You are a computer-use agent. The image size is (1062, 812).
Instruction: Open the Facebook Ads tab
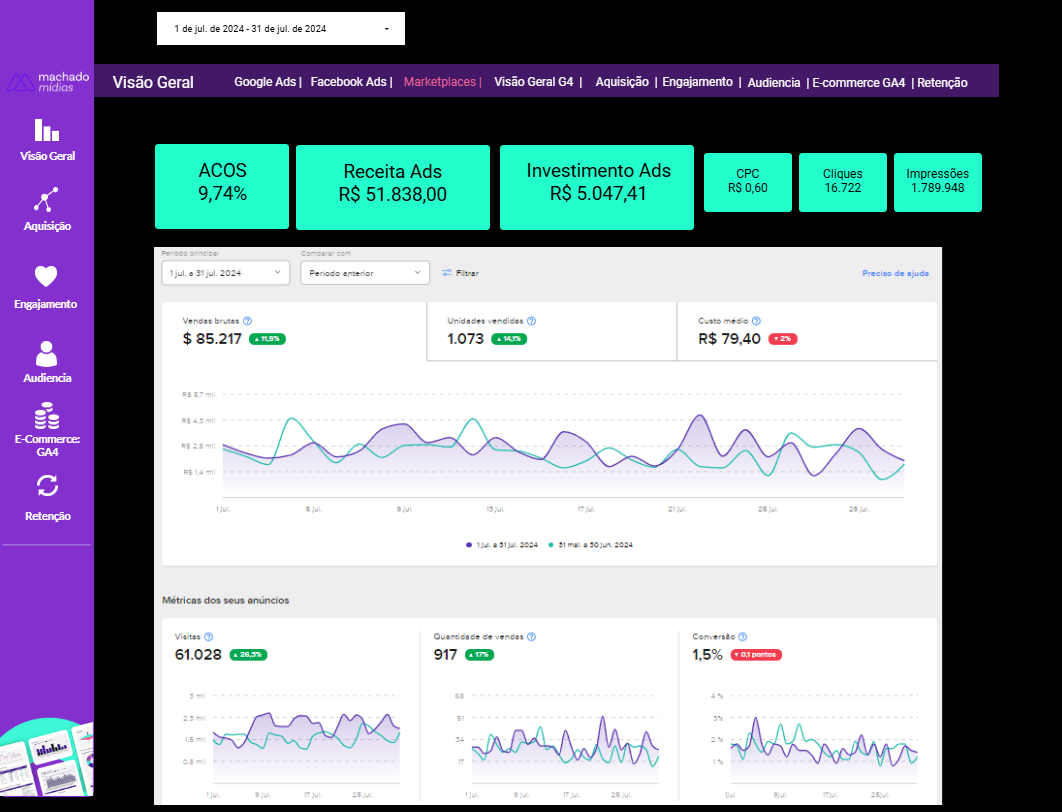348,82
